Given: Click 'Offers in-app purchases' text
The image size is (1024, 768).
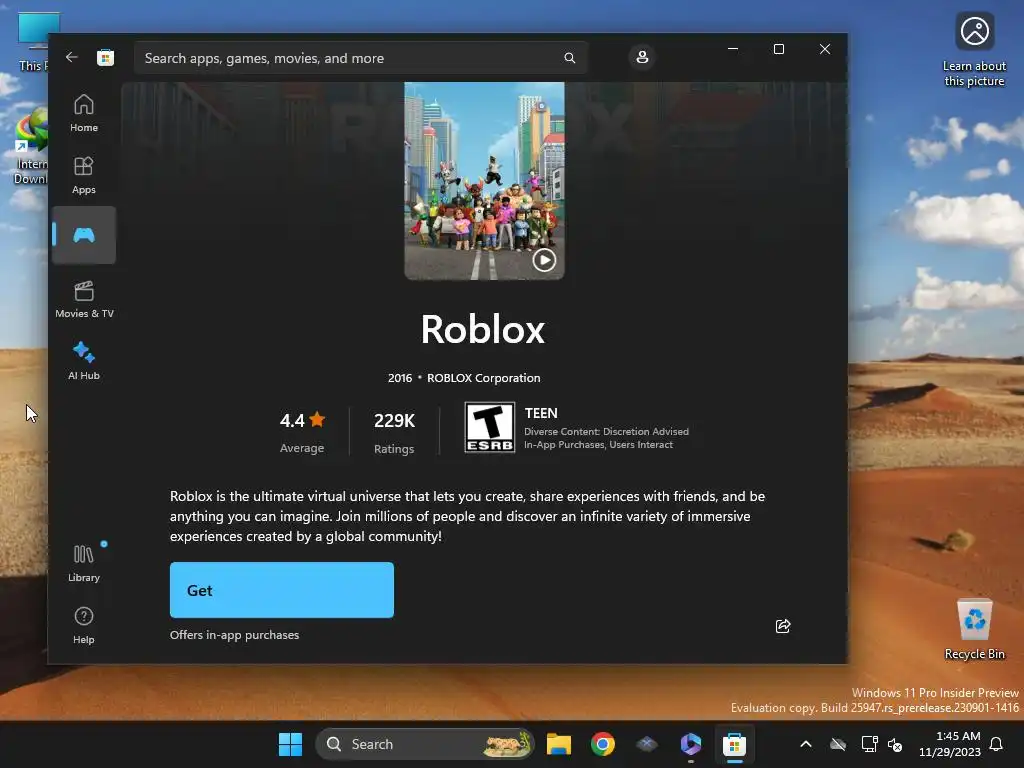Looking at the screenshot, I should coord(234,635).
